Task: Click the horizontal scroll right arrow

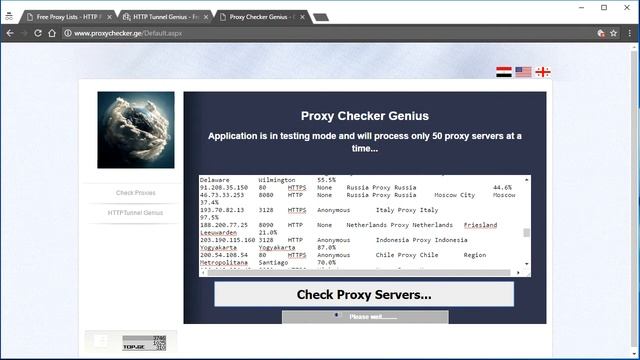Action: [x=518, y=273]
